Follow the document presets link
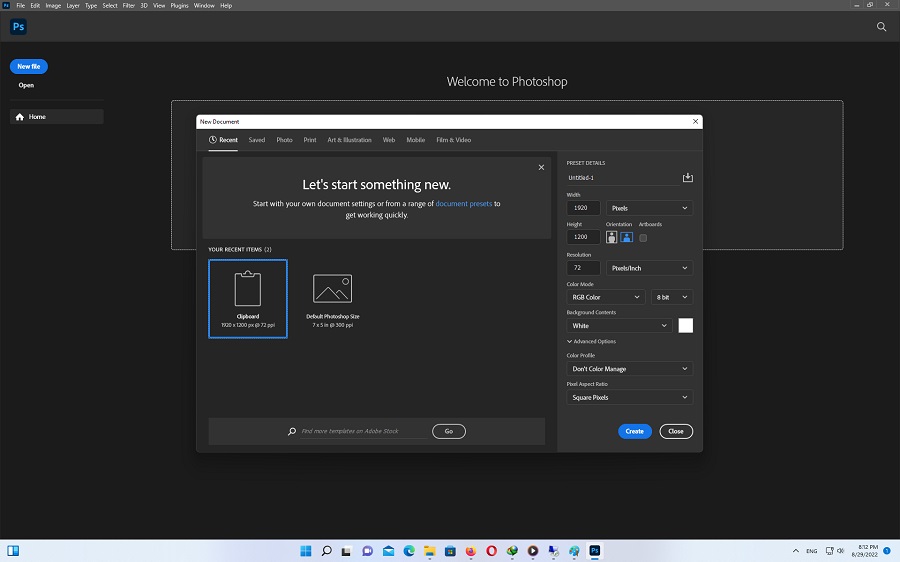 point(463,204)
